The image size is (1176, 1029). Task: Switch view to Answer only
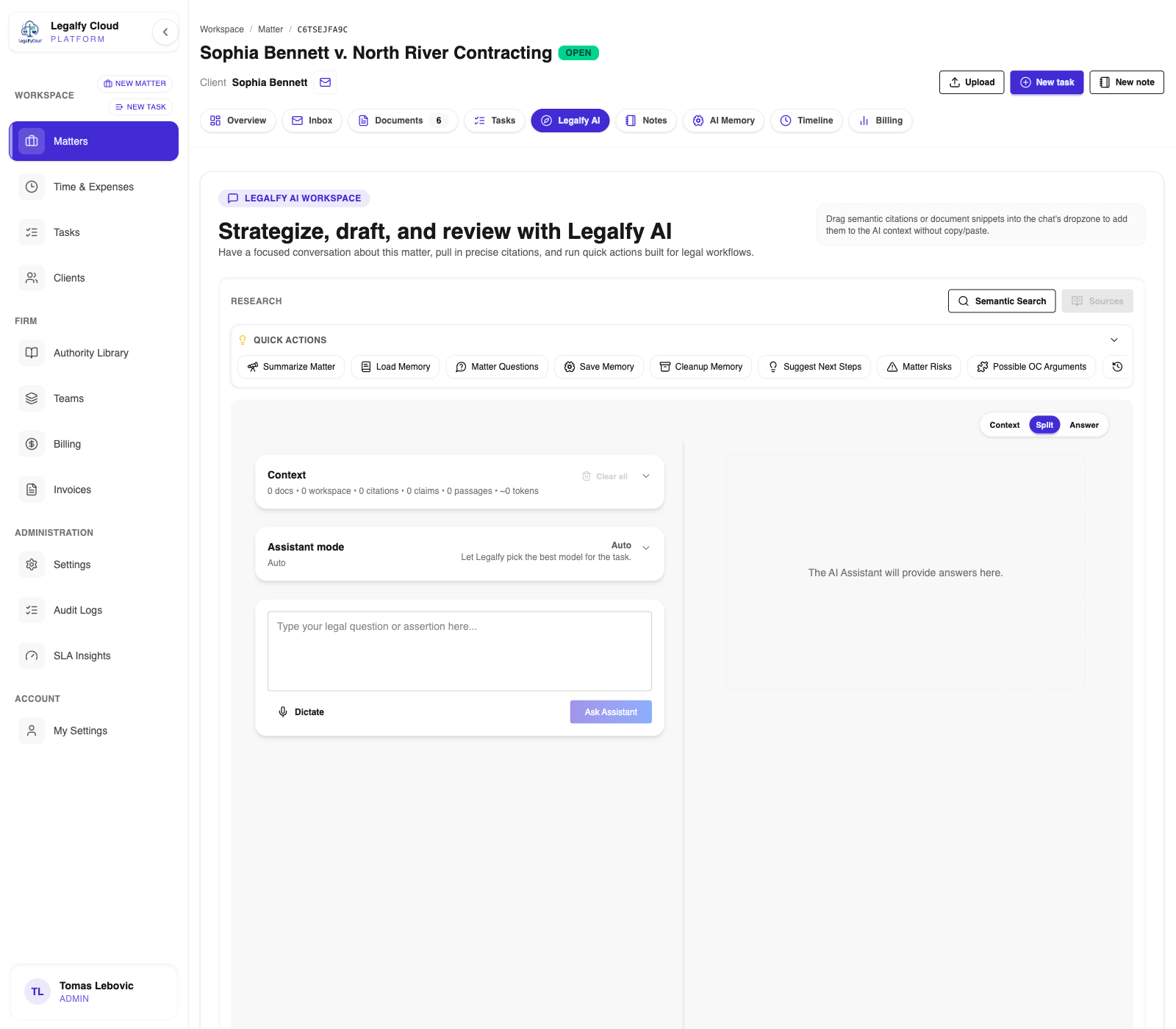(1084, 425)
